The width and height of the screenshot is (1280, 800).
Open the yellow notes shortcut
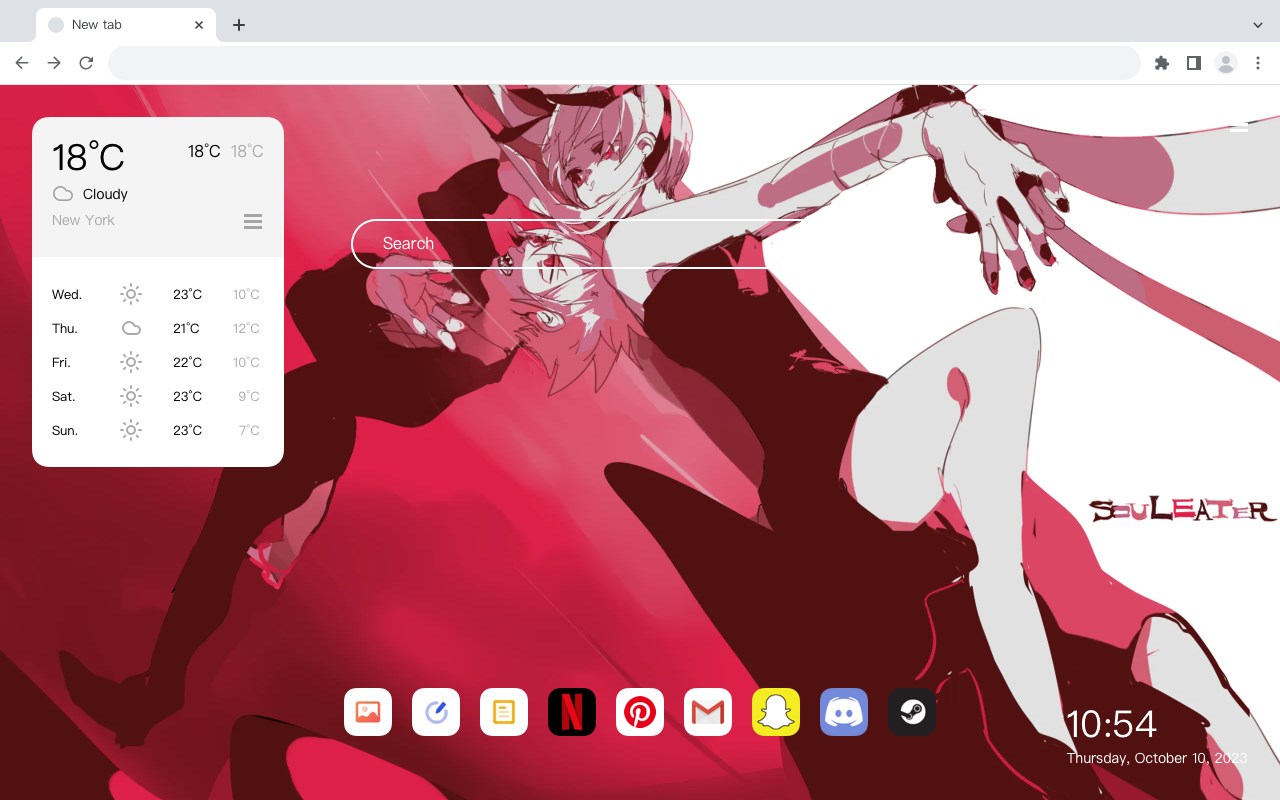[504, 712]
